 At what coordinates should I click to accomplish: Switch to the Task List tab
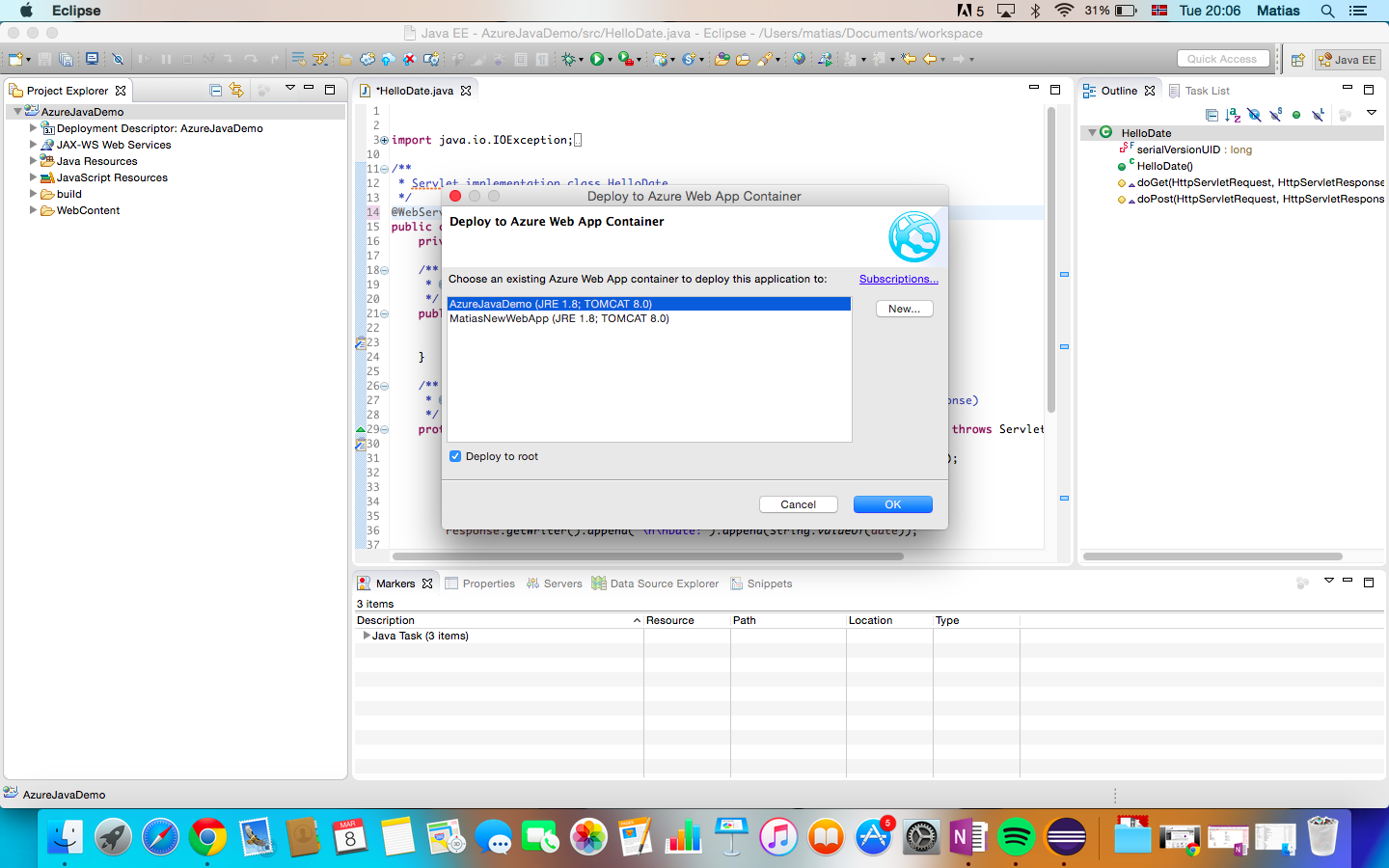click(x=1199, y=91)
